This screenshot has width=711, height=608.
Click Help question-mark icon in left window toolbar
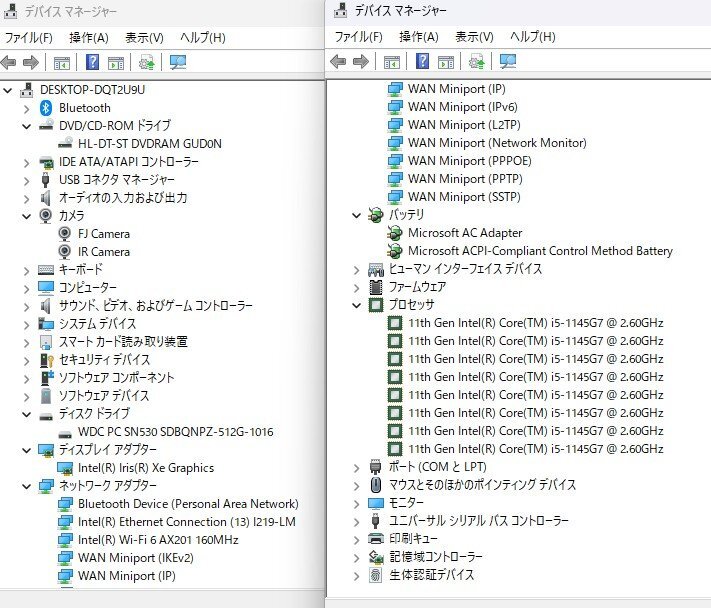(x=93, y=62)
